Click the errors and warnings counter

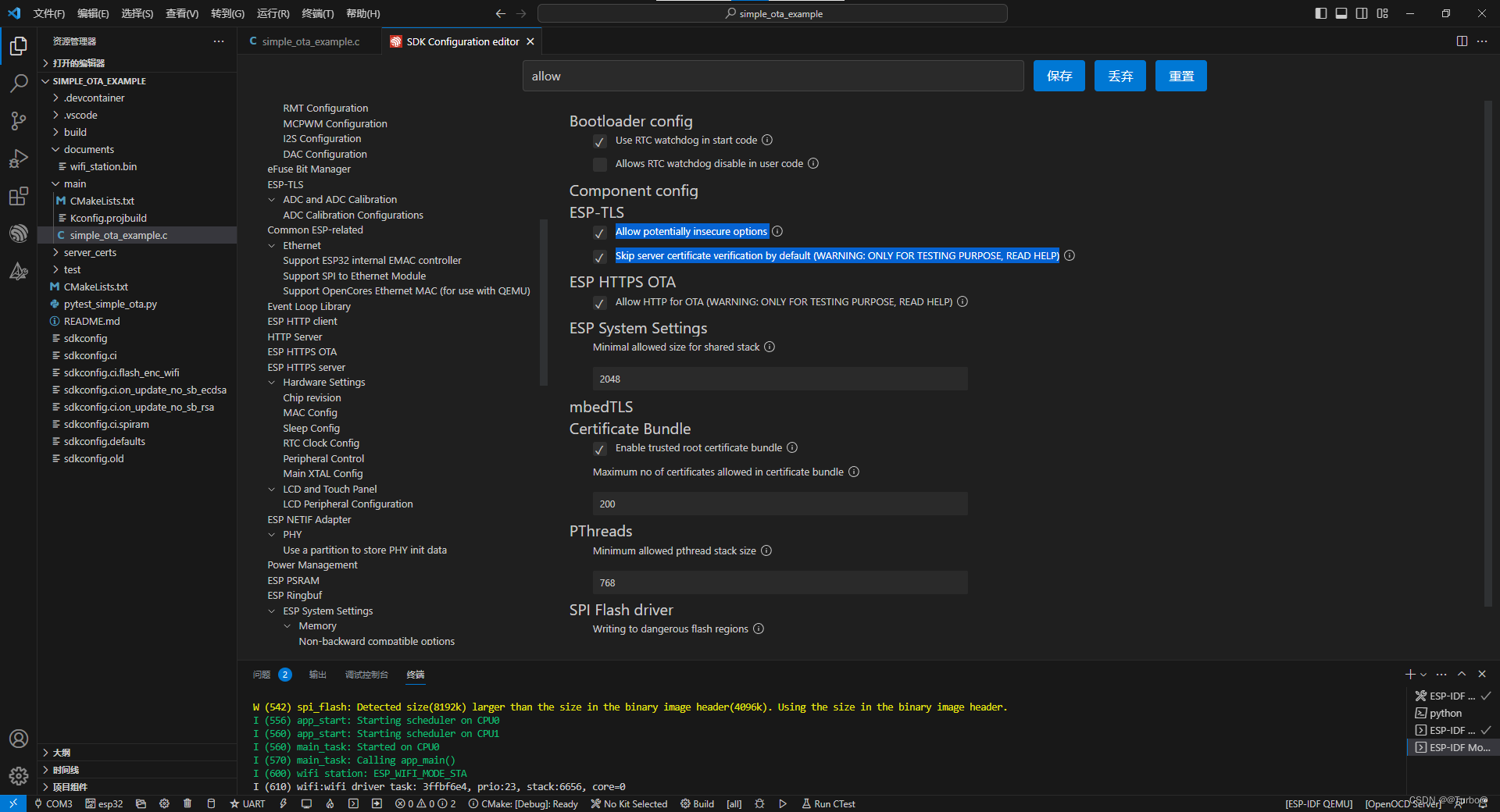(425, 803)
